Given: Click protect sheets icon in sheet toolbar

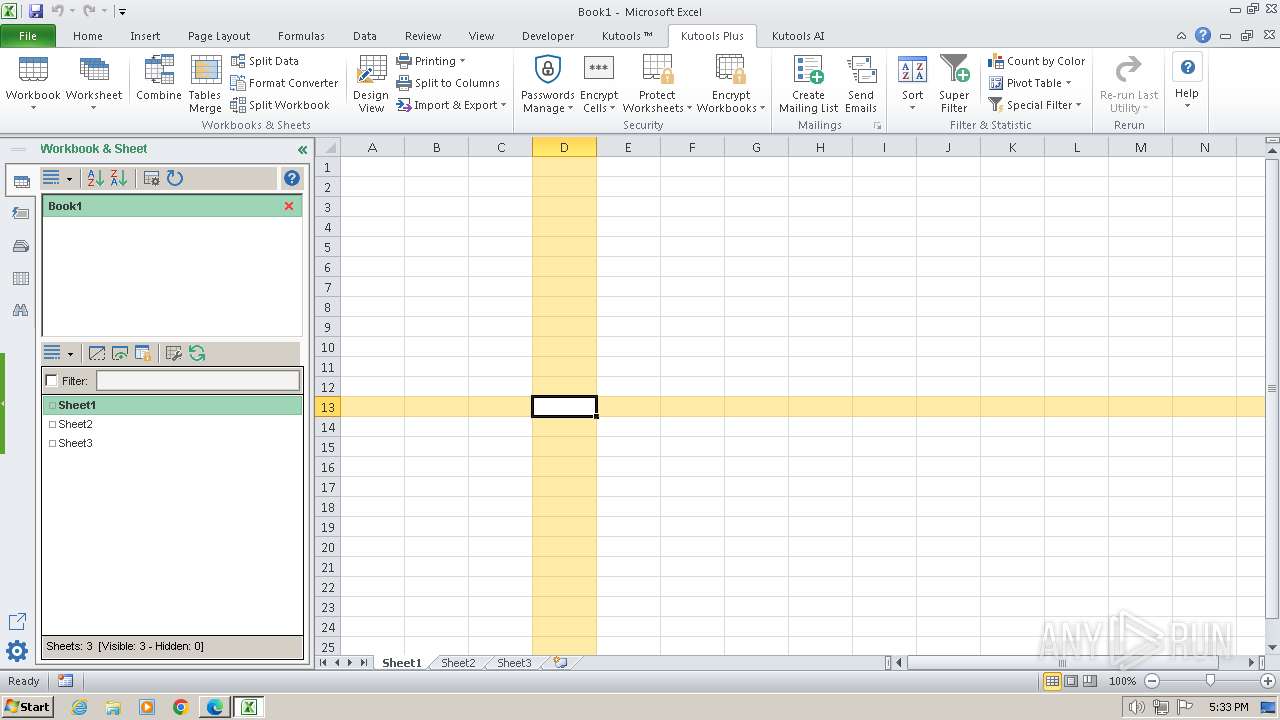Looking at the screenshot, I should click(x=143, y=353).
